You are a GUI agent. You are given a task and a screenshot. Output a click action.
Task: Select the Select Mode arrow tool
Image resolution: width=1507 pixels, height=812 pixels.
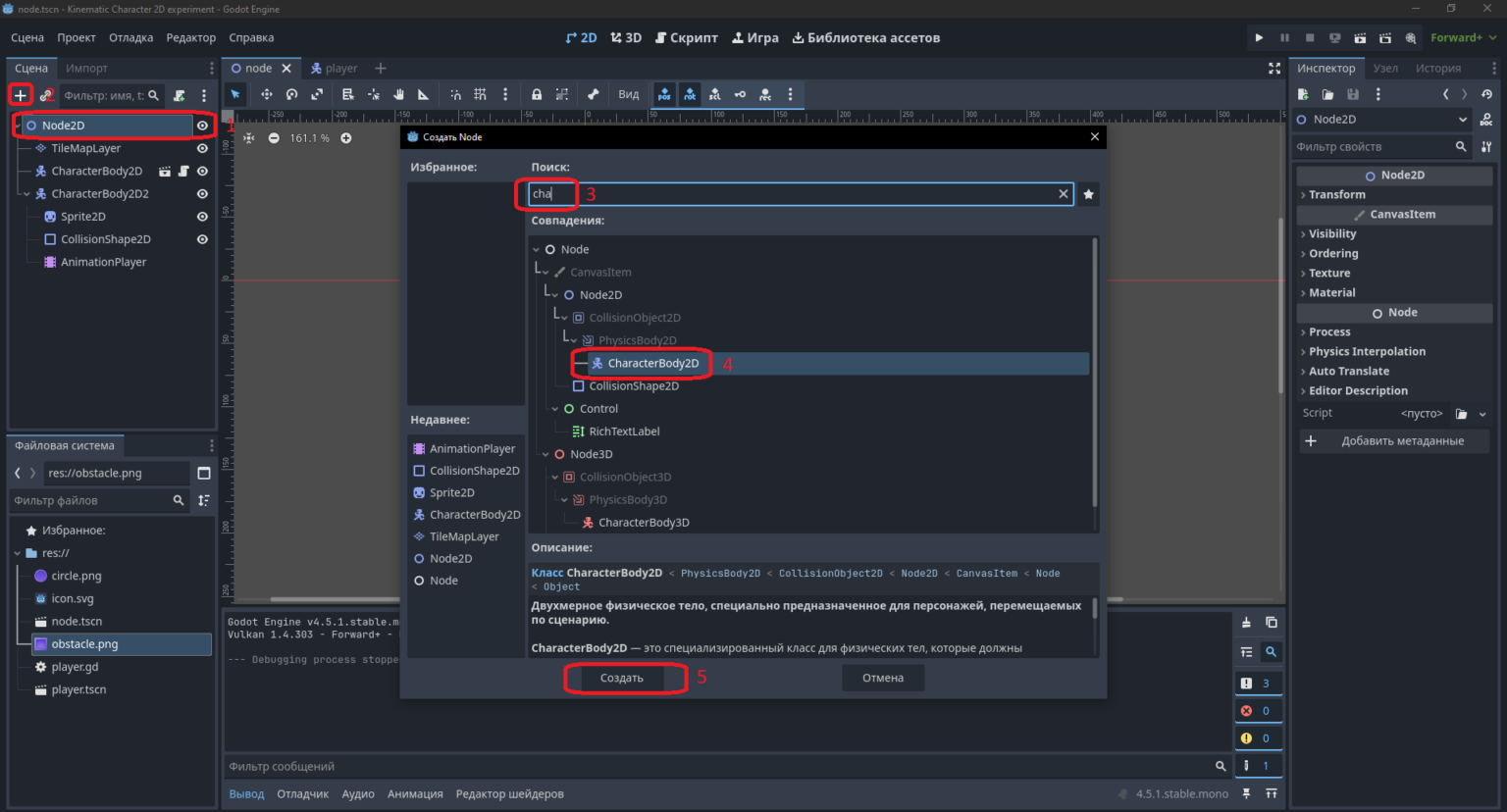235,94
